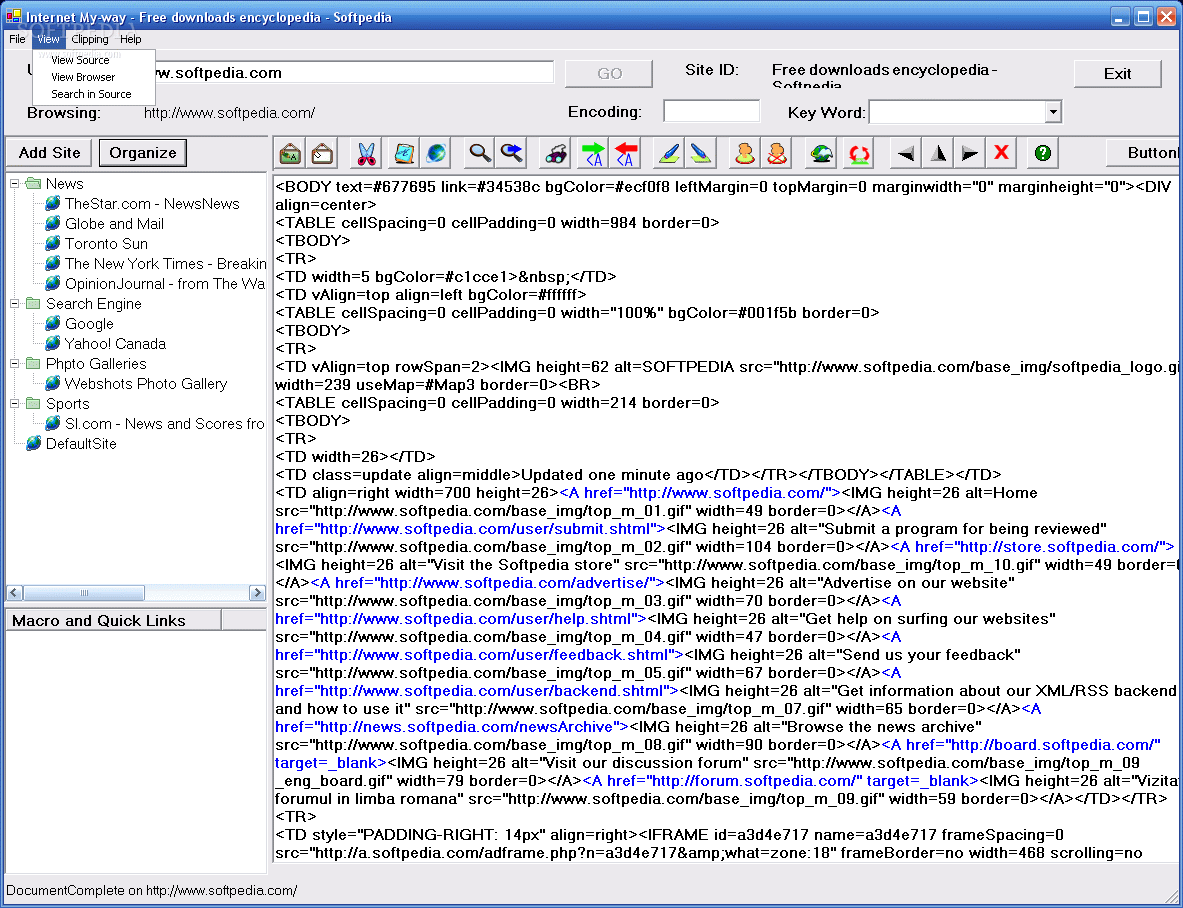Click the store.softpedia.com href link text

1032,547
